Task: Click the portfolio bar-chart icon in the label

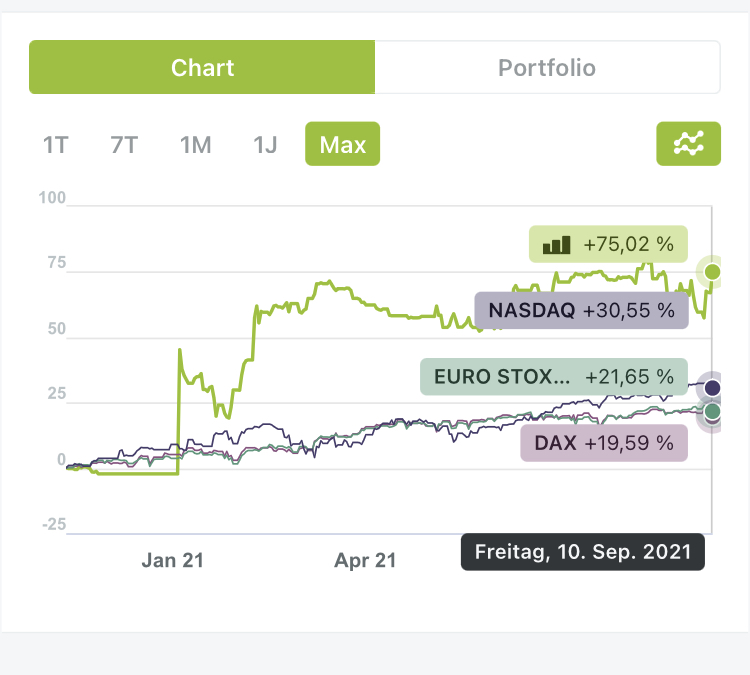Action: point(556,244)
